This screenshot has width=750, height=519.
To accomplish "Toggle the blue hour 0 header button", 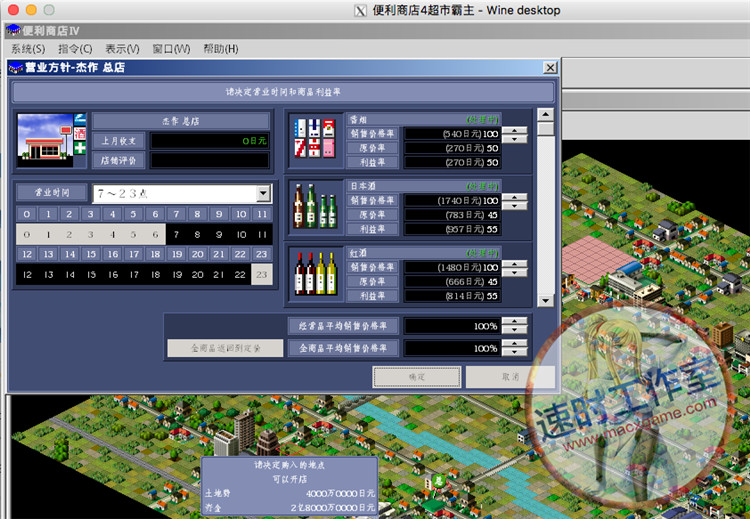I will [x=27, y=214].
